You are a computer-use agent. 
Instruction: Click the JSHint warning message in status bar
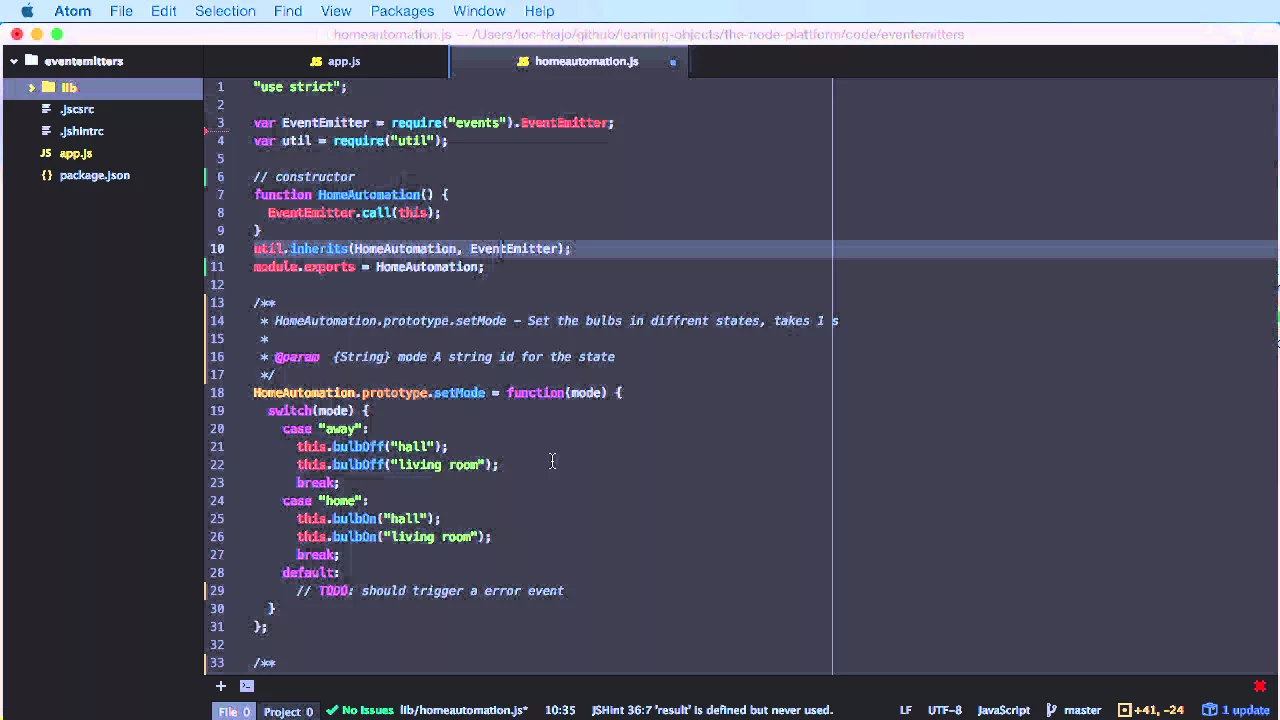[x=712, y=710]
